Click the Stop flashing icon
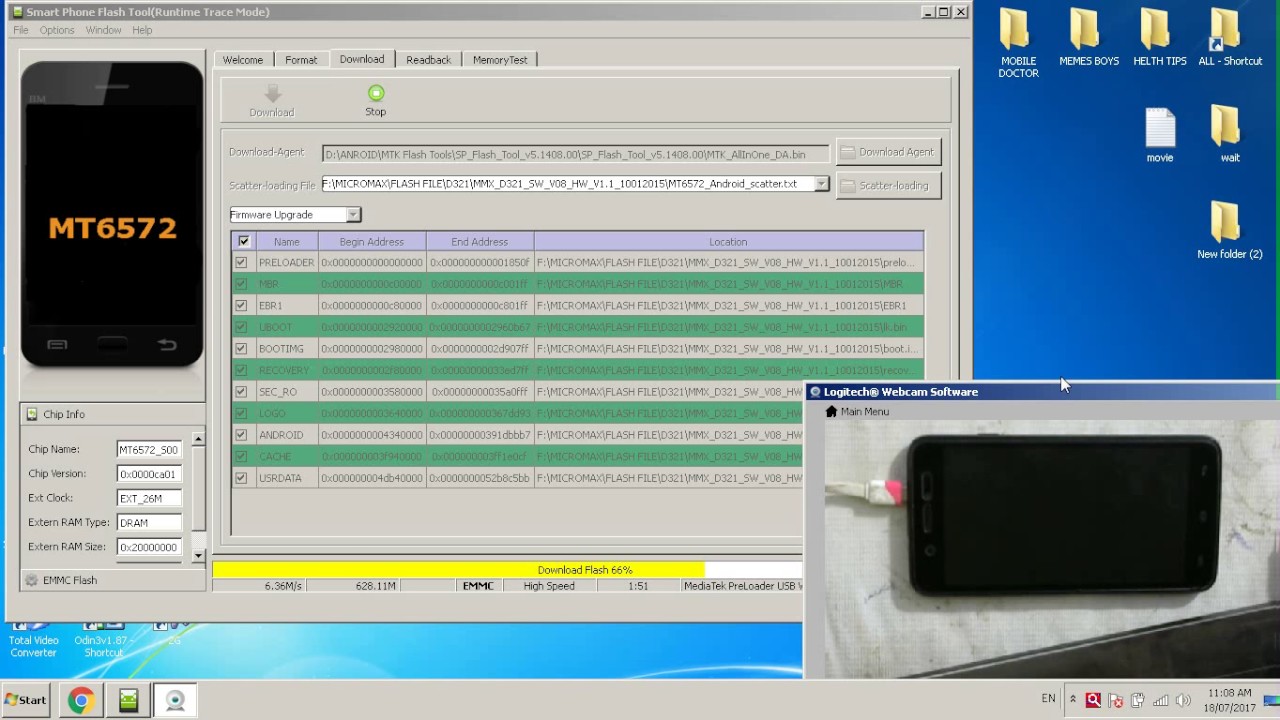 coord(376,93)
